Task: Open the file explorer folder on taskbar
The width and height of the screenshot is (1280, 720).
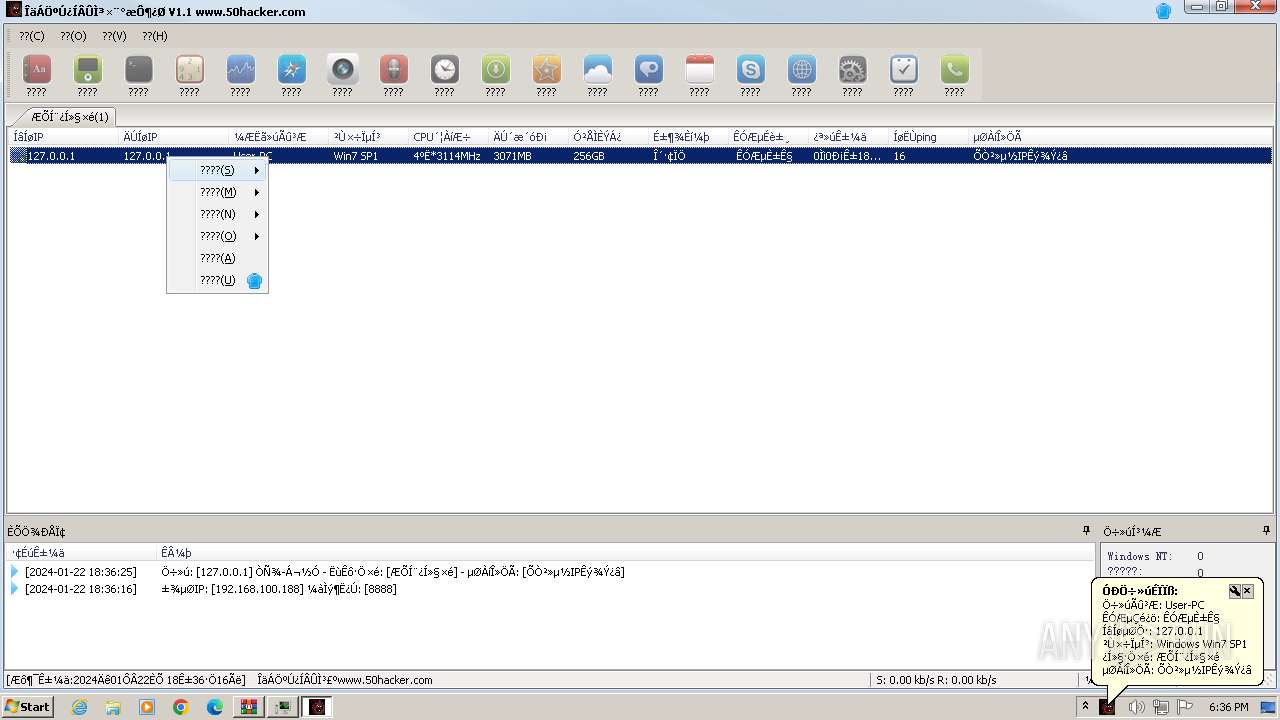Action: 113,707
